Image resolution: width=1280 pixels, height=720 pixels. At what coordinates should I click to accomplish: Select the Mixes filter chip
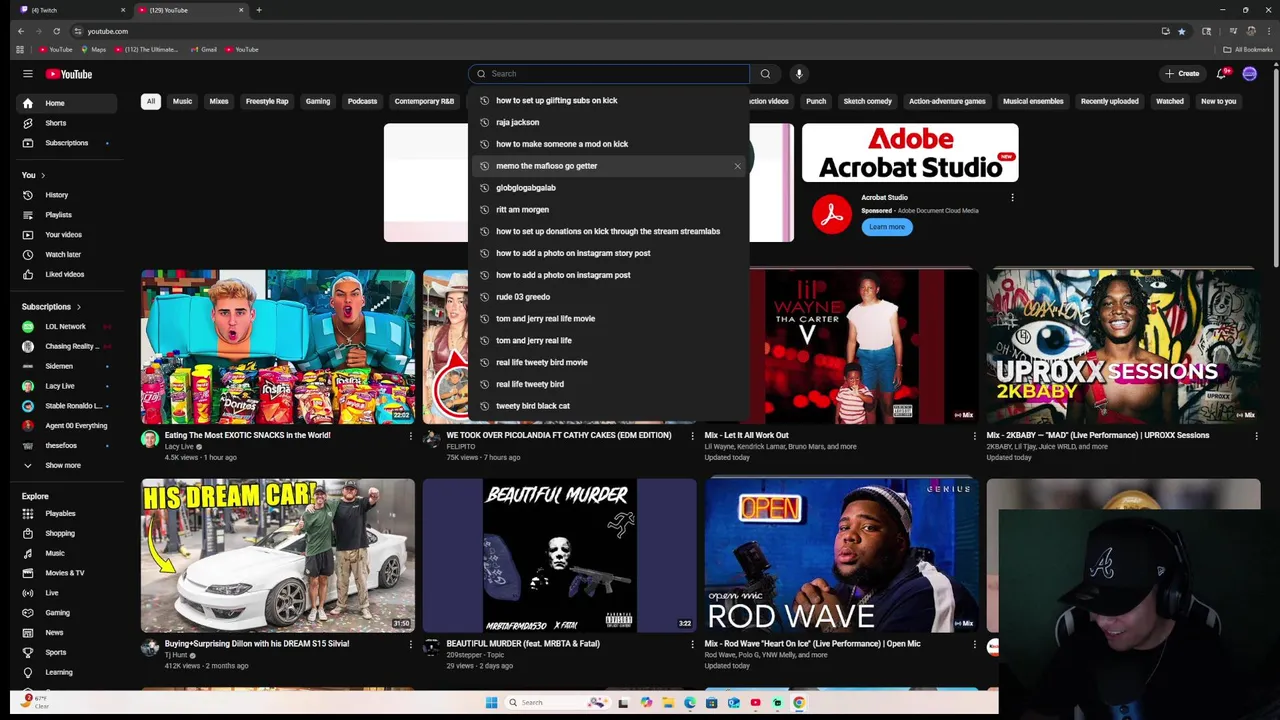[219, 101]
